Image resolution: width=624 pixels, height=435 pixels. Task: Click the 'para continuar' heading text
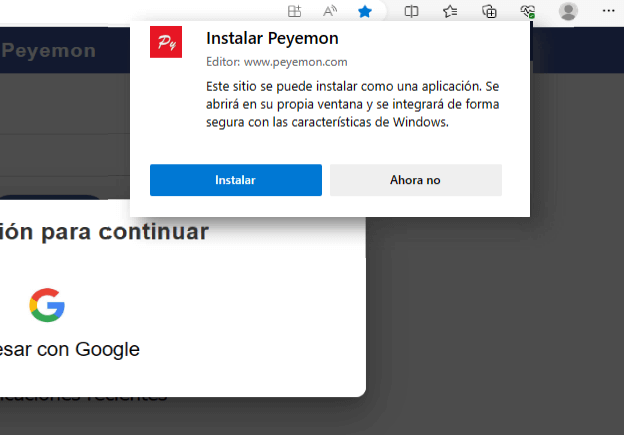click(125, 232)
